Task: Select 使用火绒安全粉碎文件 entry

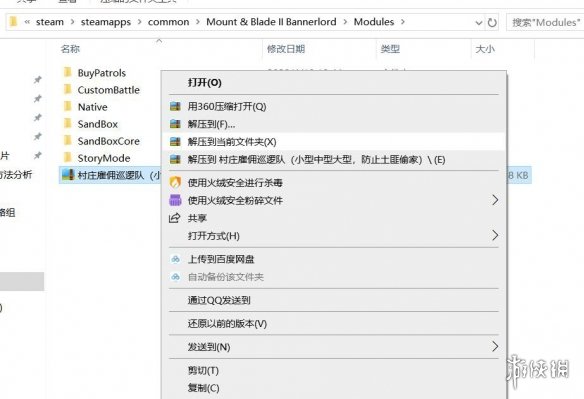Action: 334,200
